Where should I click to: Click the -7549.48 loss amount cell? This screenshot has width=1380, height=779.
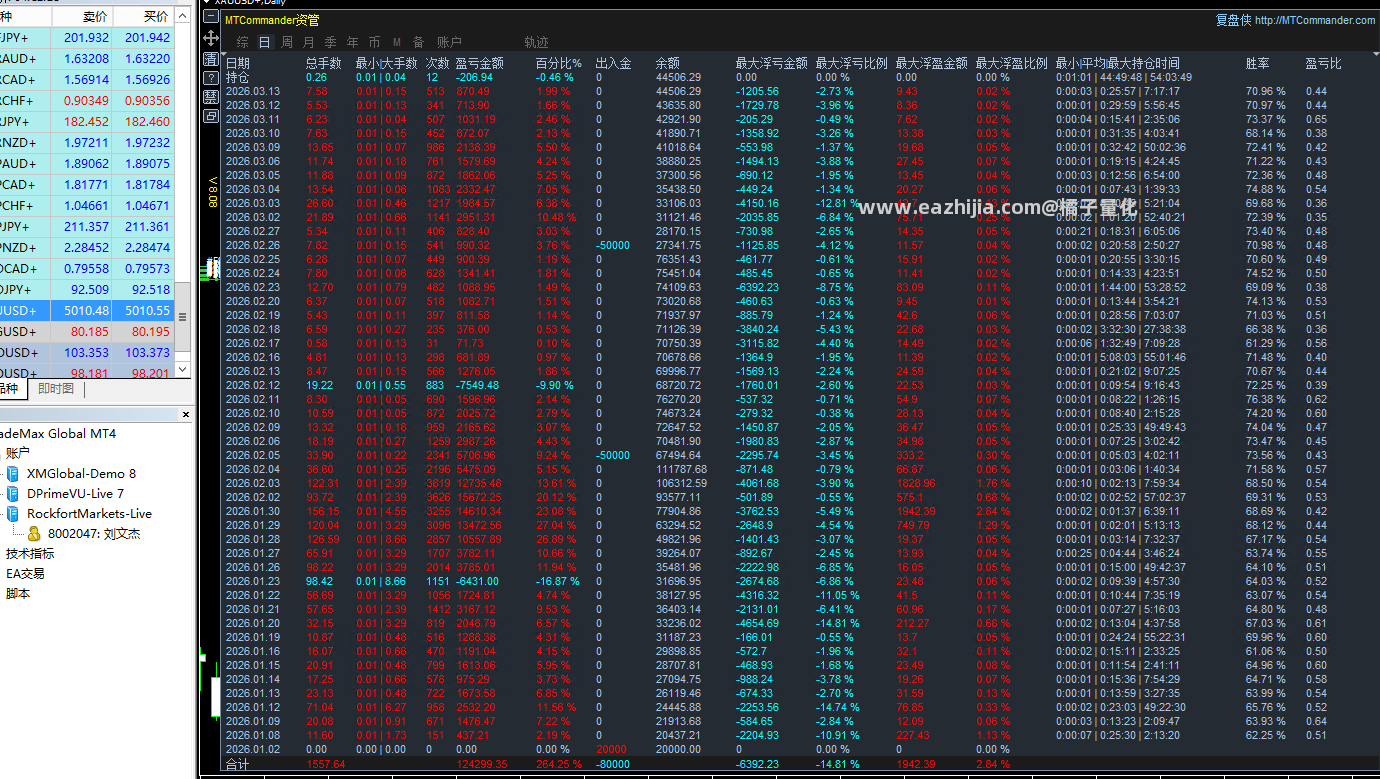478,385
